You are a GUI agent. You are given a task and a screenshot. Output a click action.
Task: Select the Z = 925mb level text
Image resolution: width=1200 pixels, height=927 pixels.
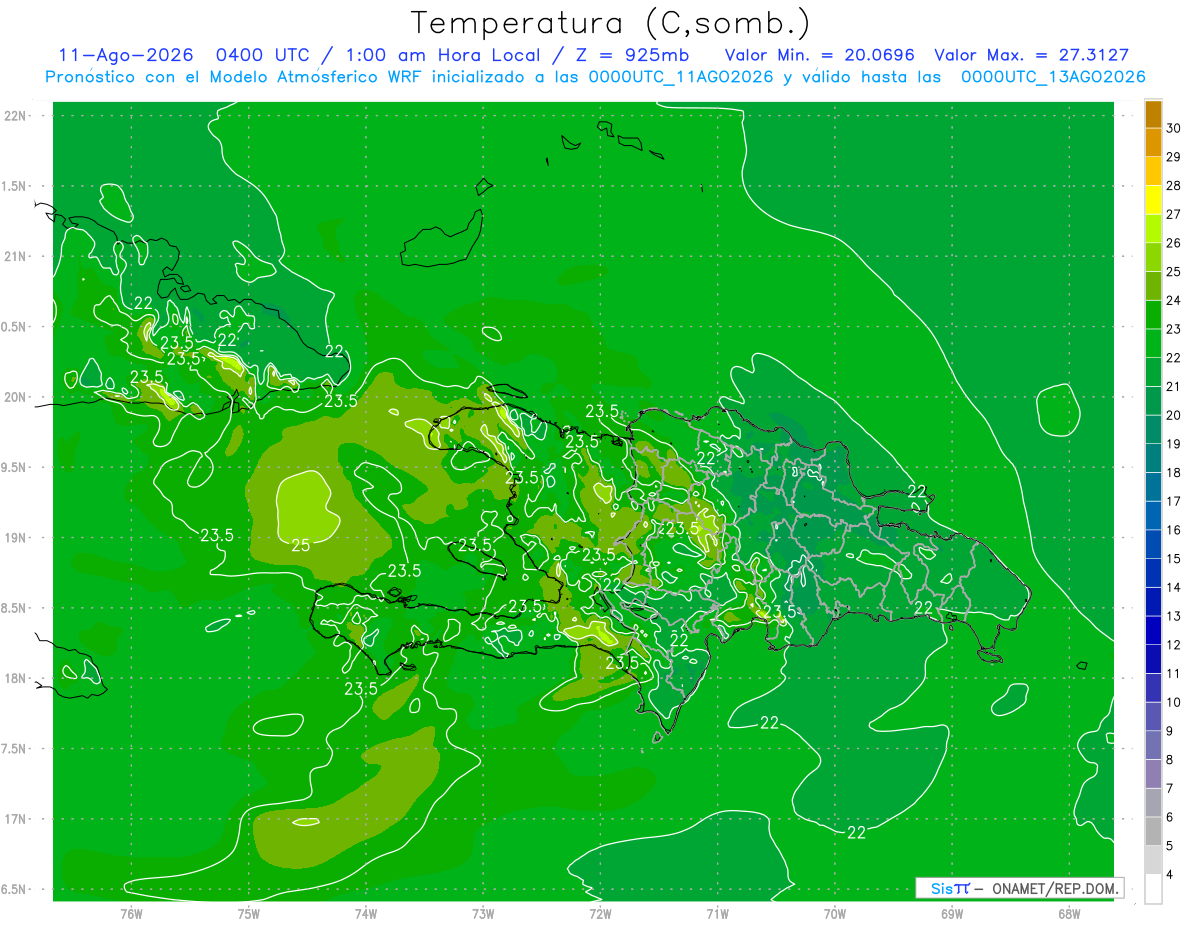click(632, 55)
